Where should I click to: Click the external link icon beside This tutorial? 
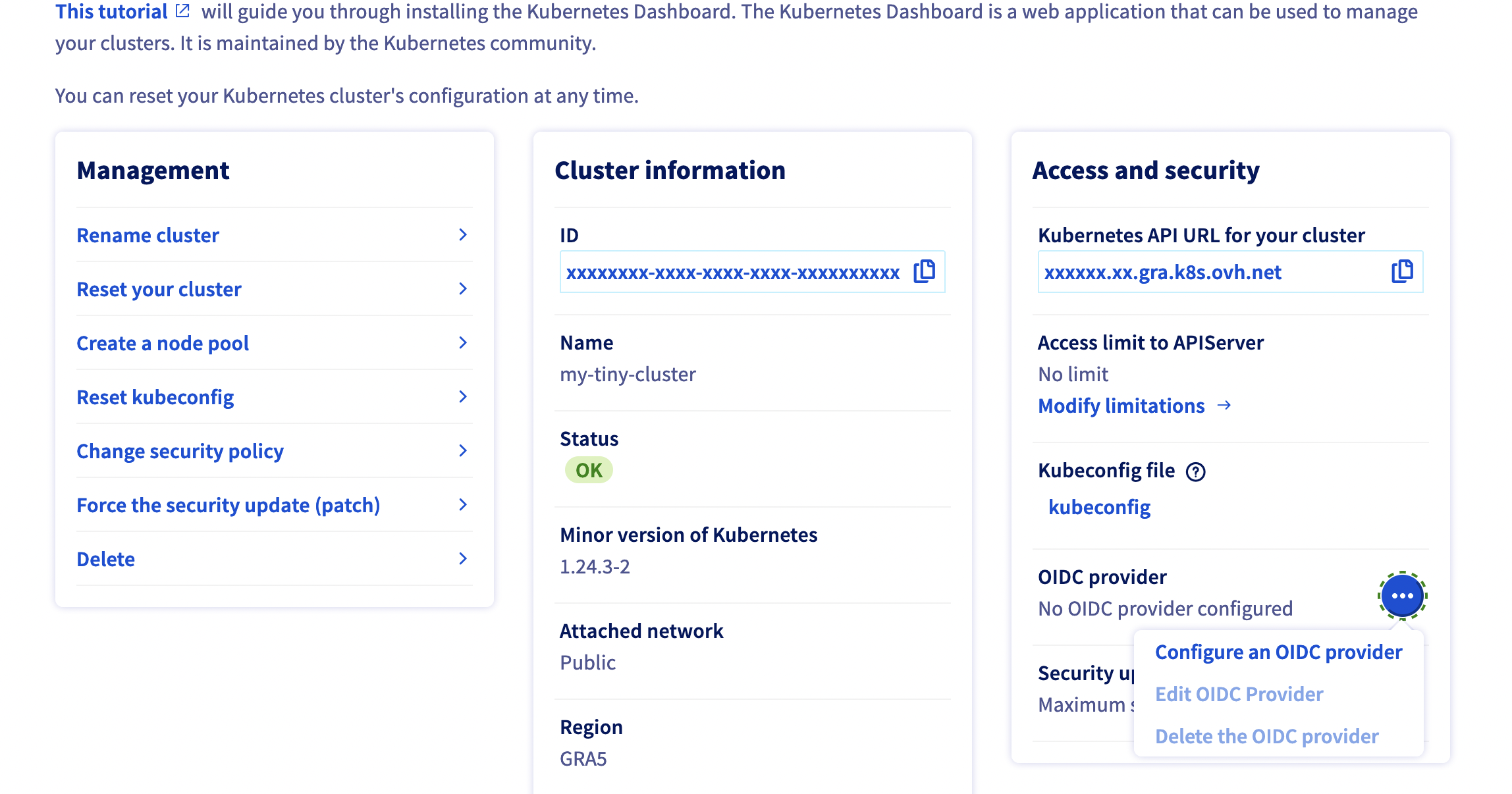[x=183, y=11]
